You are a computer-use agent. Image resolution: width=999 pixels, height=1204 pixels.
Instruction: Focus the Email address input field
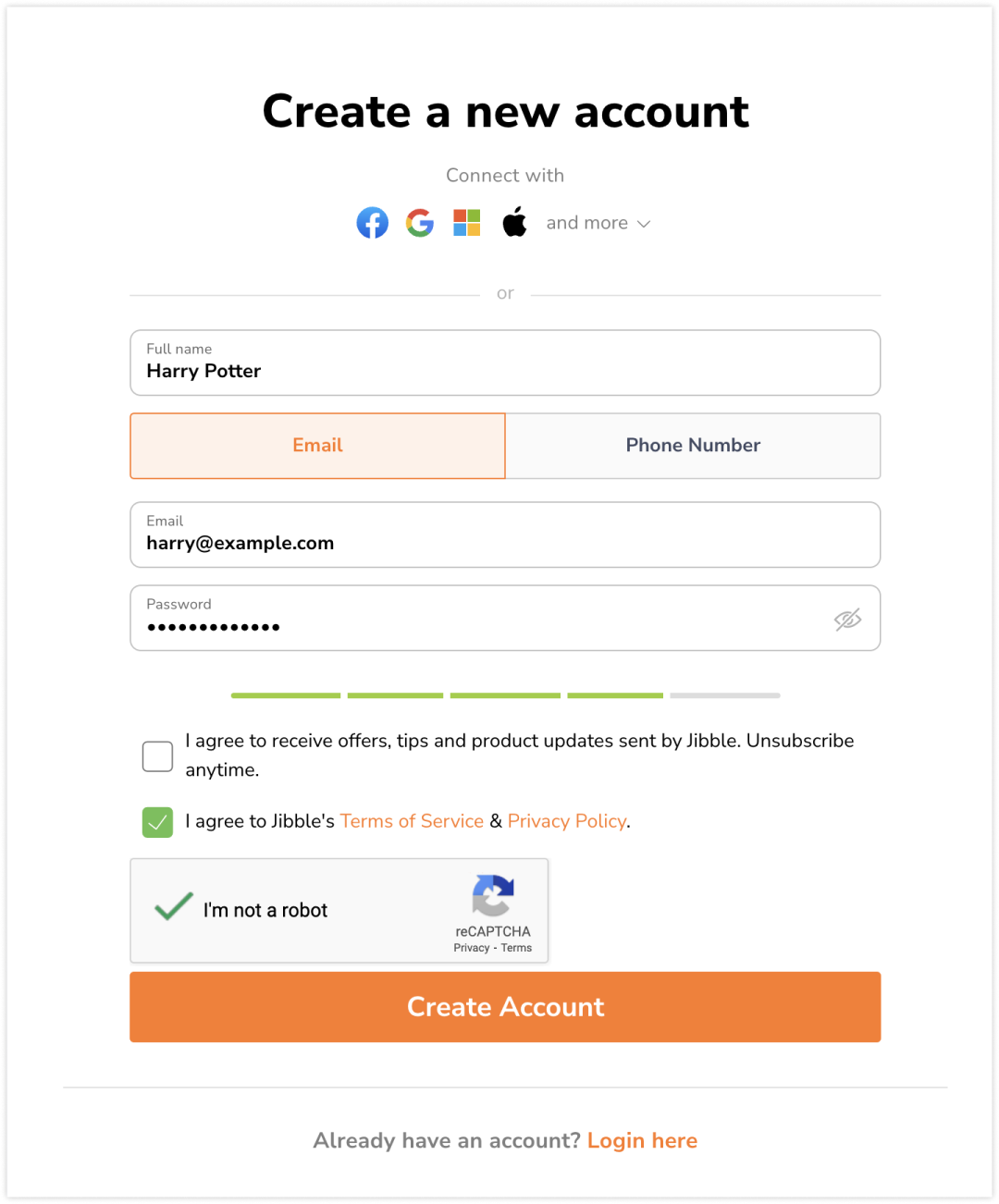(505, 534)
